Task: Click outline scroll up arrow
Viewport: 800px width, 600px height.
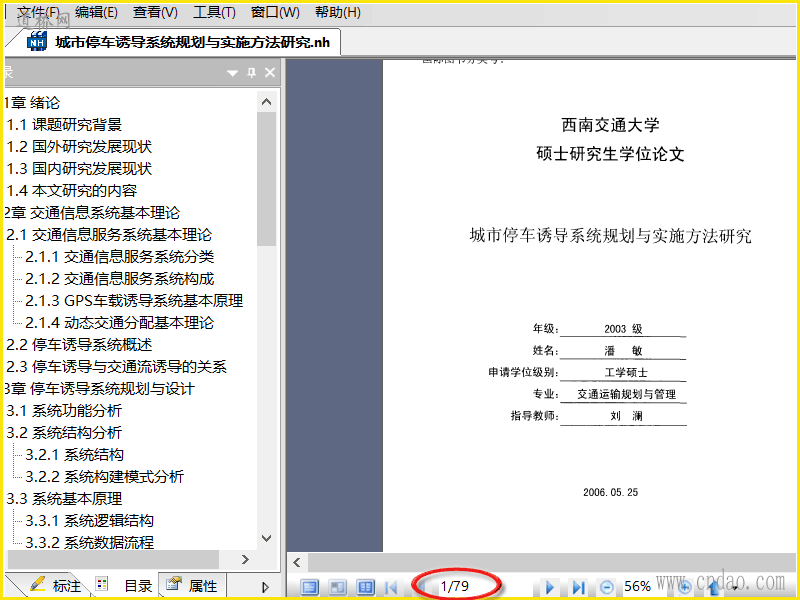Action: (x=266, y=102)
